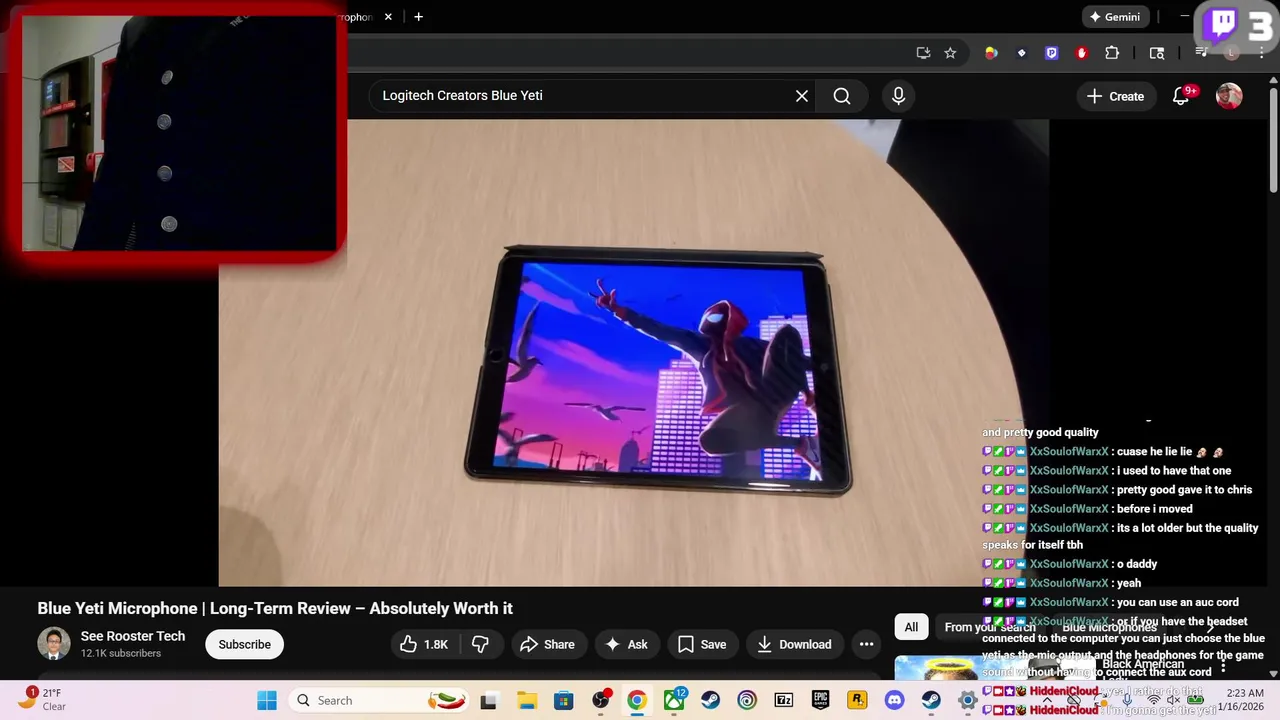Open Windows Start menu

pyautogui.click(x=267, y=700)
